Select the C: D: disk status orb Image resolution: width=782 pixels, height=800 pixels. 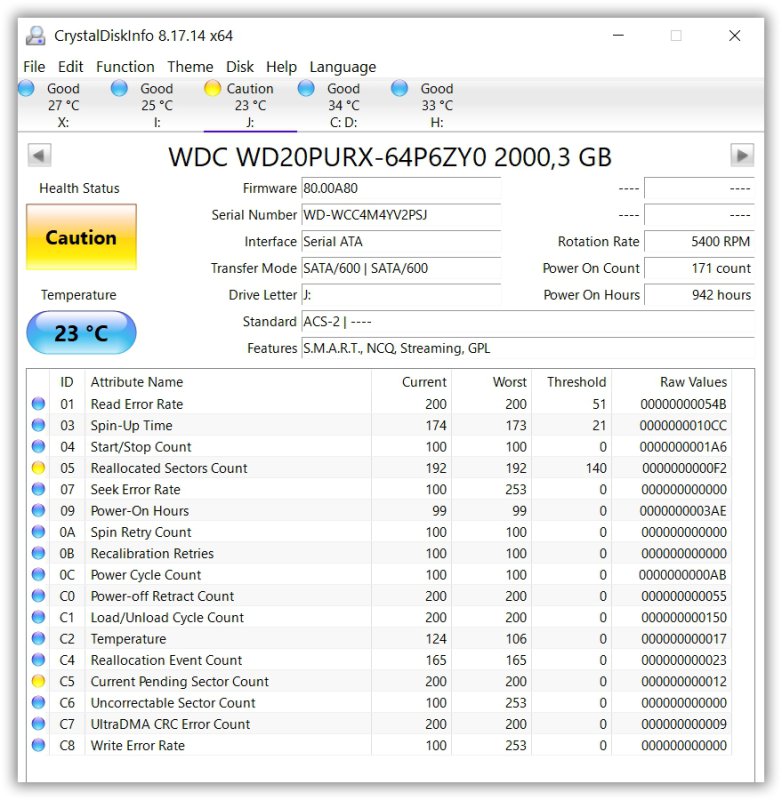(306, 88)
